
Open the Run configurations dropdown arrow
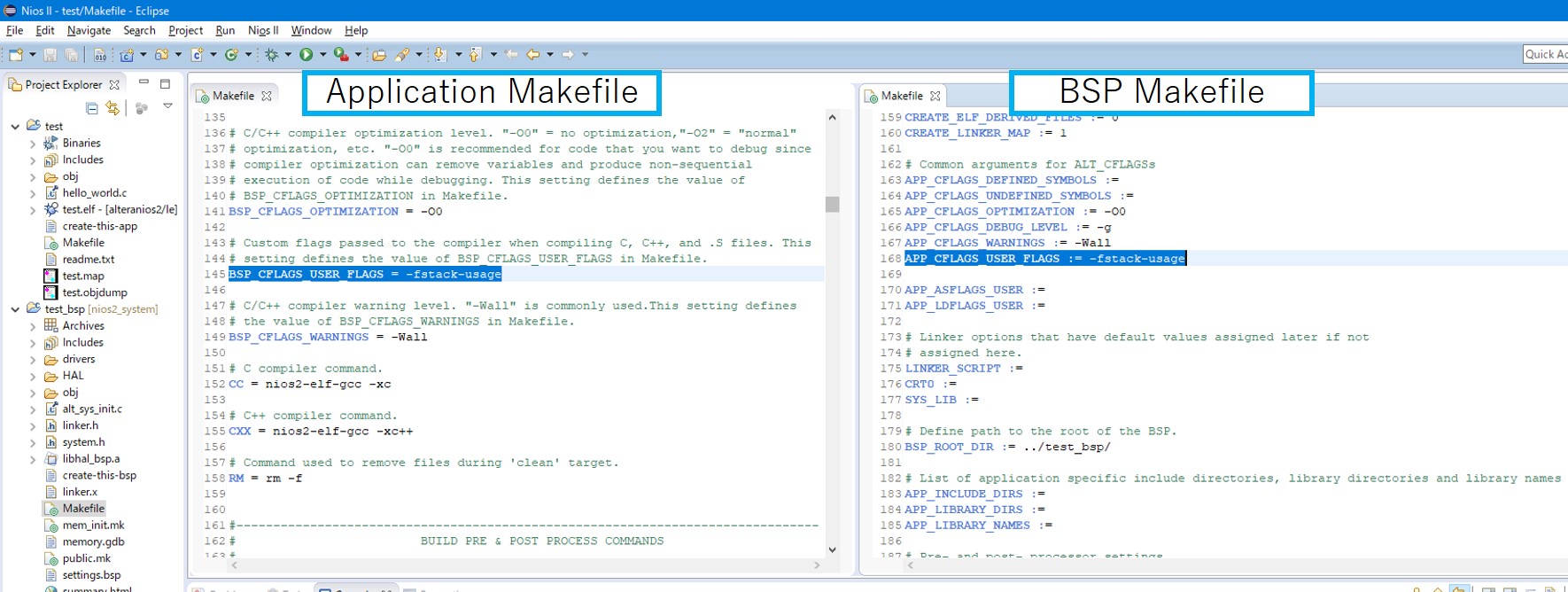tap(323, 55)
